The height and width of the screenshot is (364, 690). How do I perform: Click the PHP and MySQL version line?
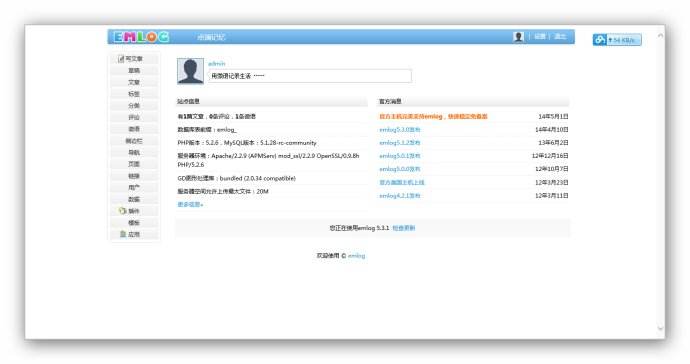[247, 143]
